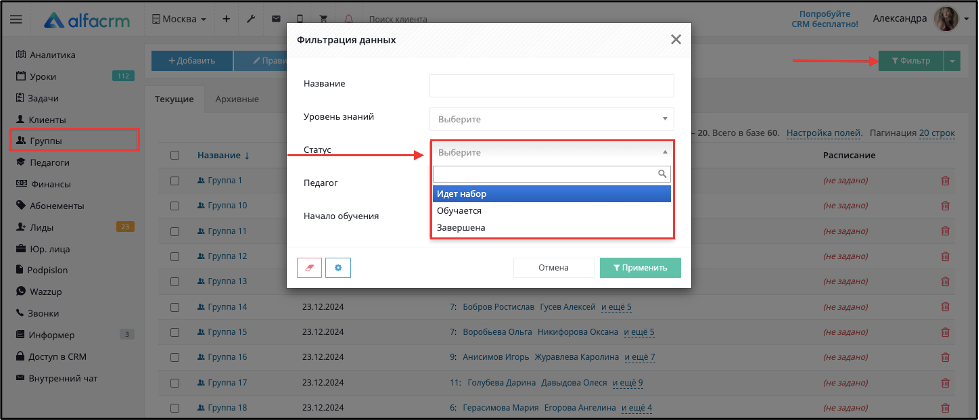Open the wrench settings icon
The image size is (979, 420).
pyautogui.click(x=251, y=19)
